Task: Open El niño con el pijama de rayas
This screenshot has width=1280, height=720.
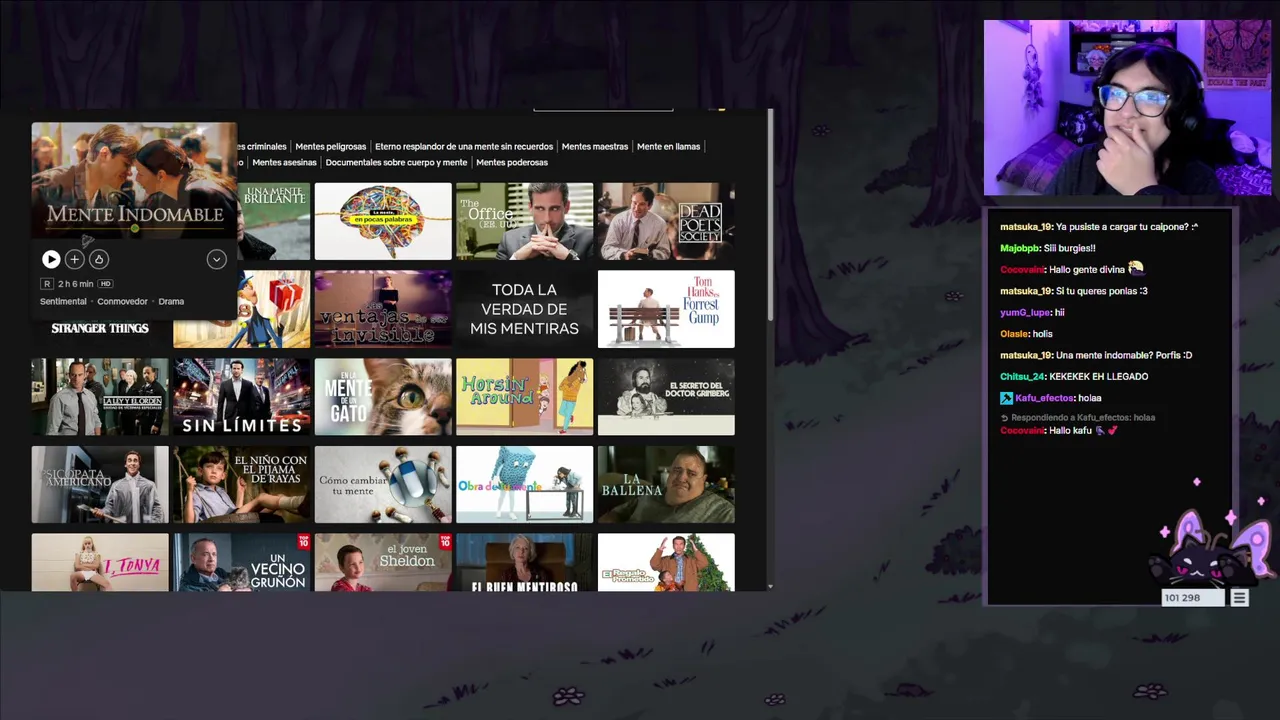Action: [x=241, y=485]
